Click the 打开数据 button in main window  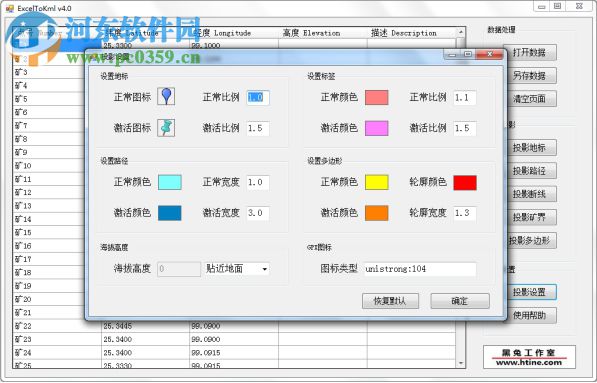click(529, 53)
